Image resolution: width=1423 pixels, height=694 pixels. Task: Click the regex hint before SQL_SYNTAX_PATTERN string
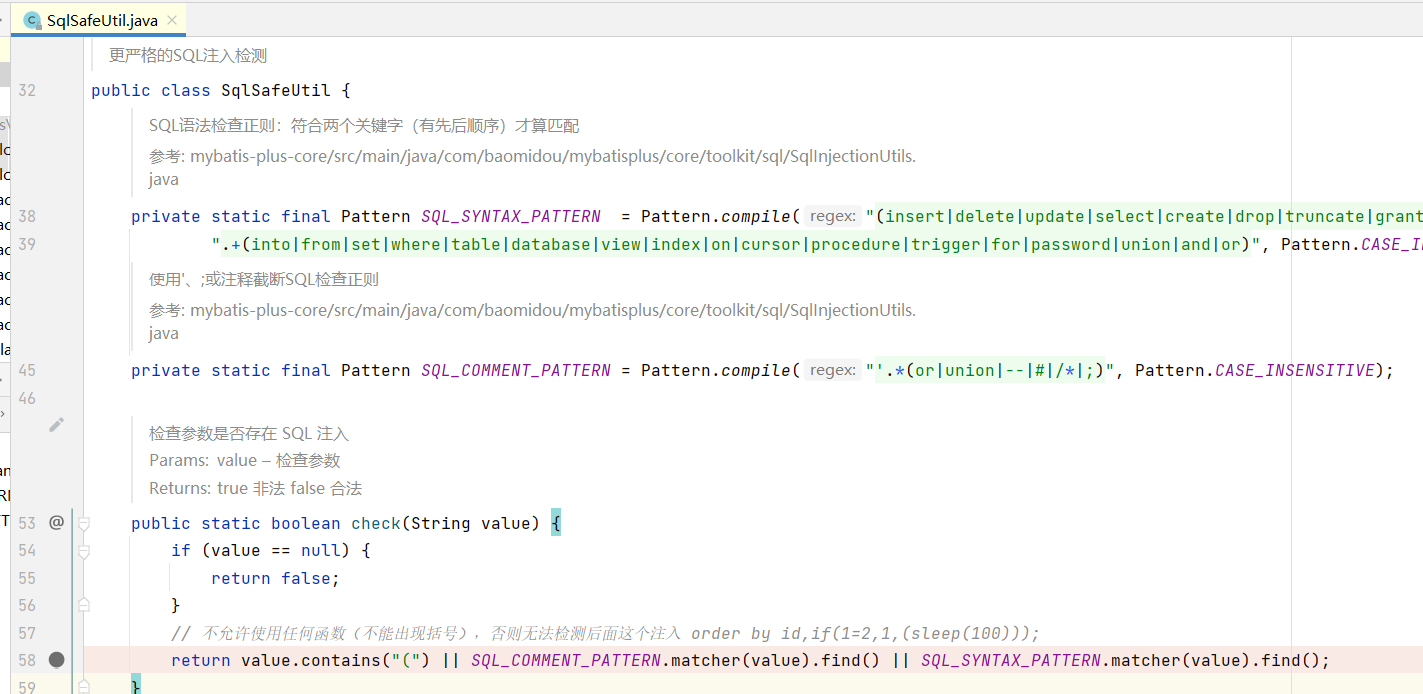[x=832, y=217]
